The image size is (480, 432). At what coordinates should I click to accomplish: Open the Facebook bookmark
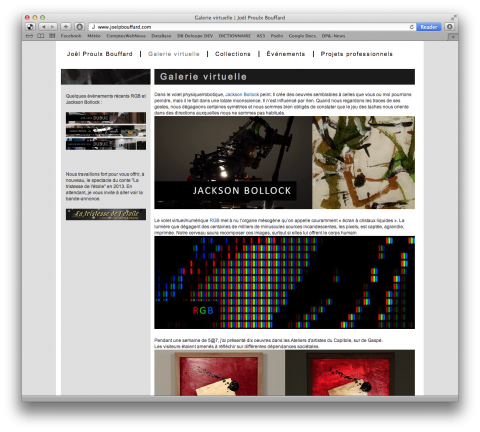coord(71,36)
